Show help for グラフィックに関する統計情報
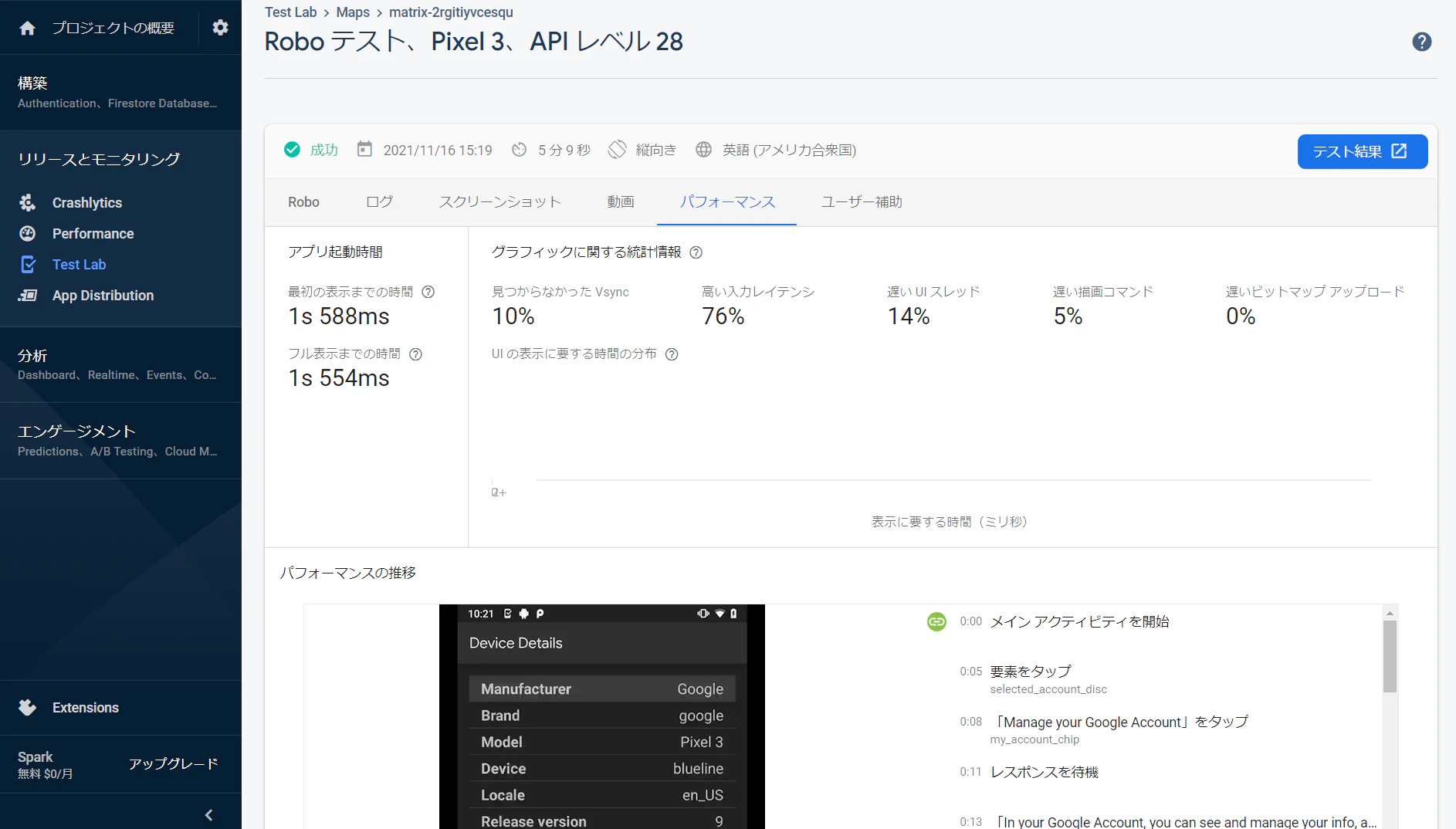This screenshot has height=829, width=1456. tap(696, 252)
